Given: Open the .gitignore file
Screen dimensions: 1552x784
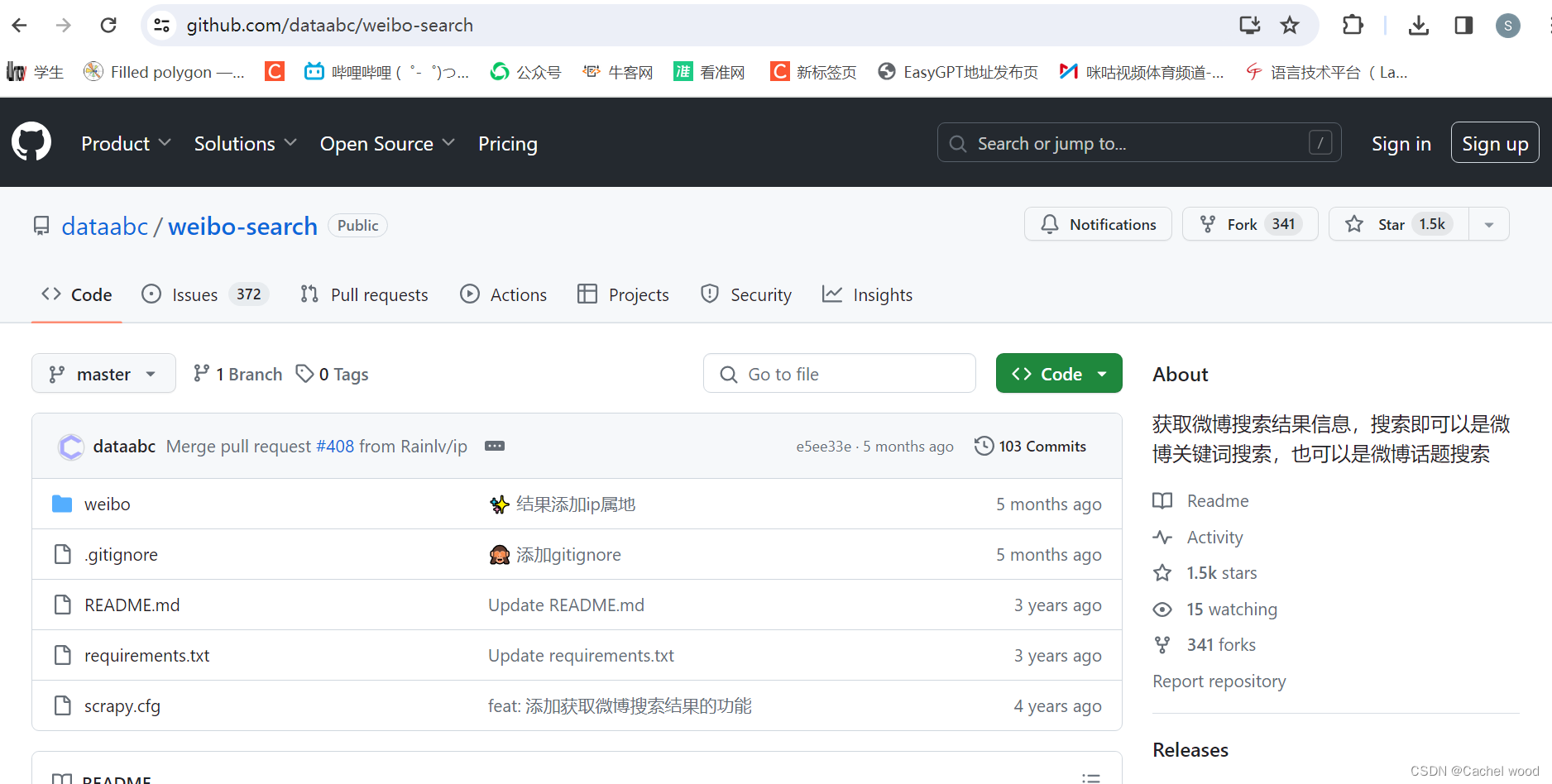Looking at the screenshot, I should coord(121,554).
